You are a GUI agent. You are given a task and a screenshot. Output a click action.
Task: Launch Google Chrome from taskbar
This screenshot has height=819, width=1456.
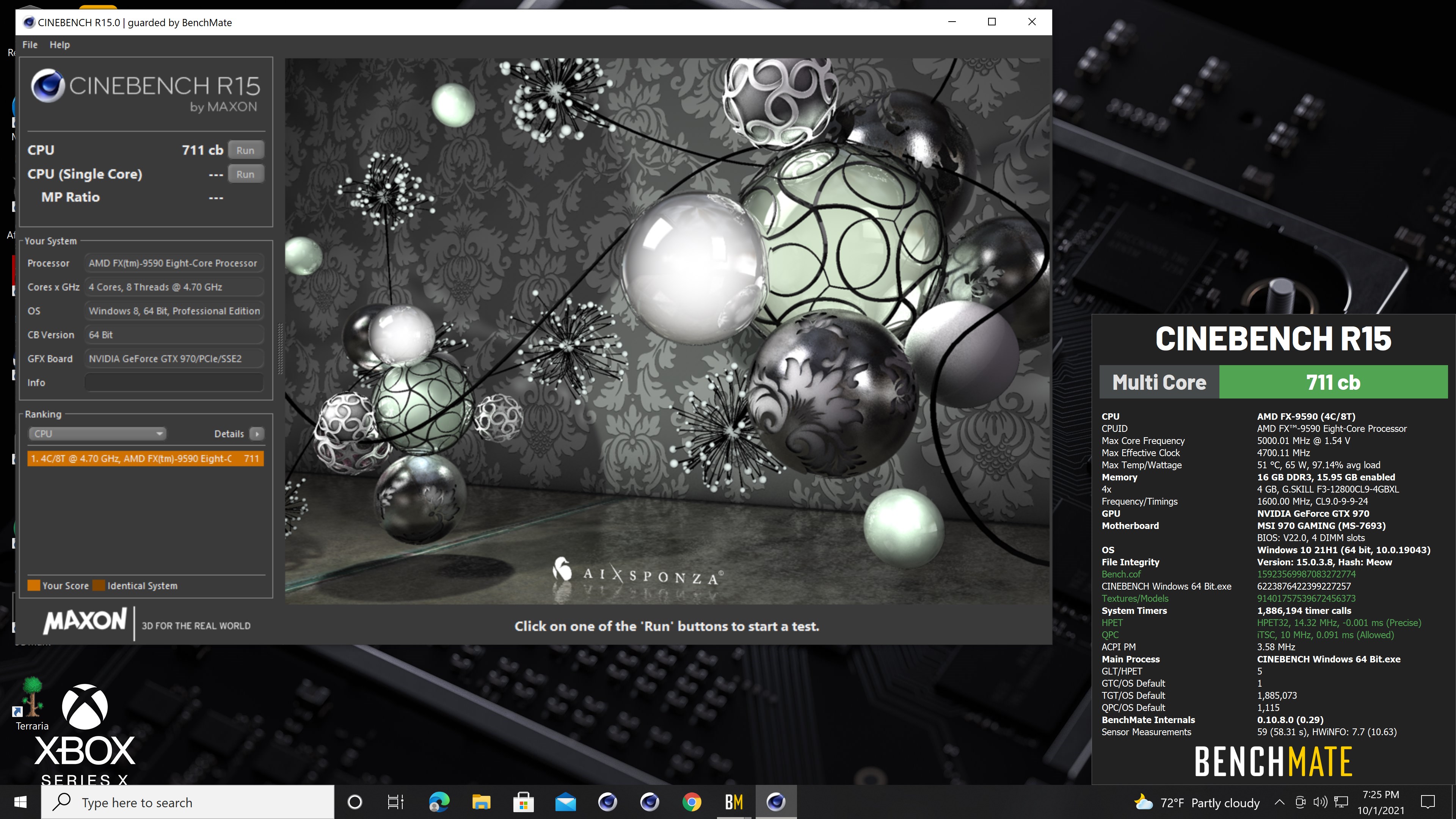(x=692, y=802)
